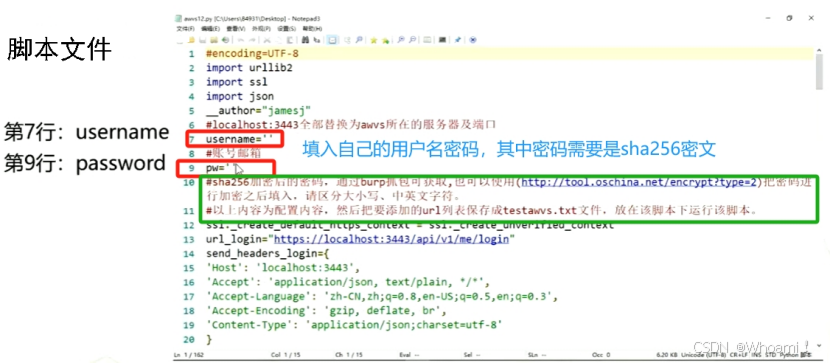
Task: Click the __author__="jamesj" line
Action: [x=258, y=111]
